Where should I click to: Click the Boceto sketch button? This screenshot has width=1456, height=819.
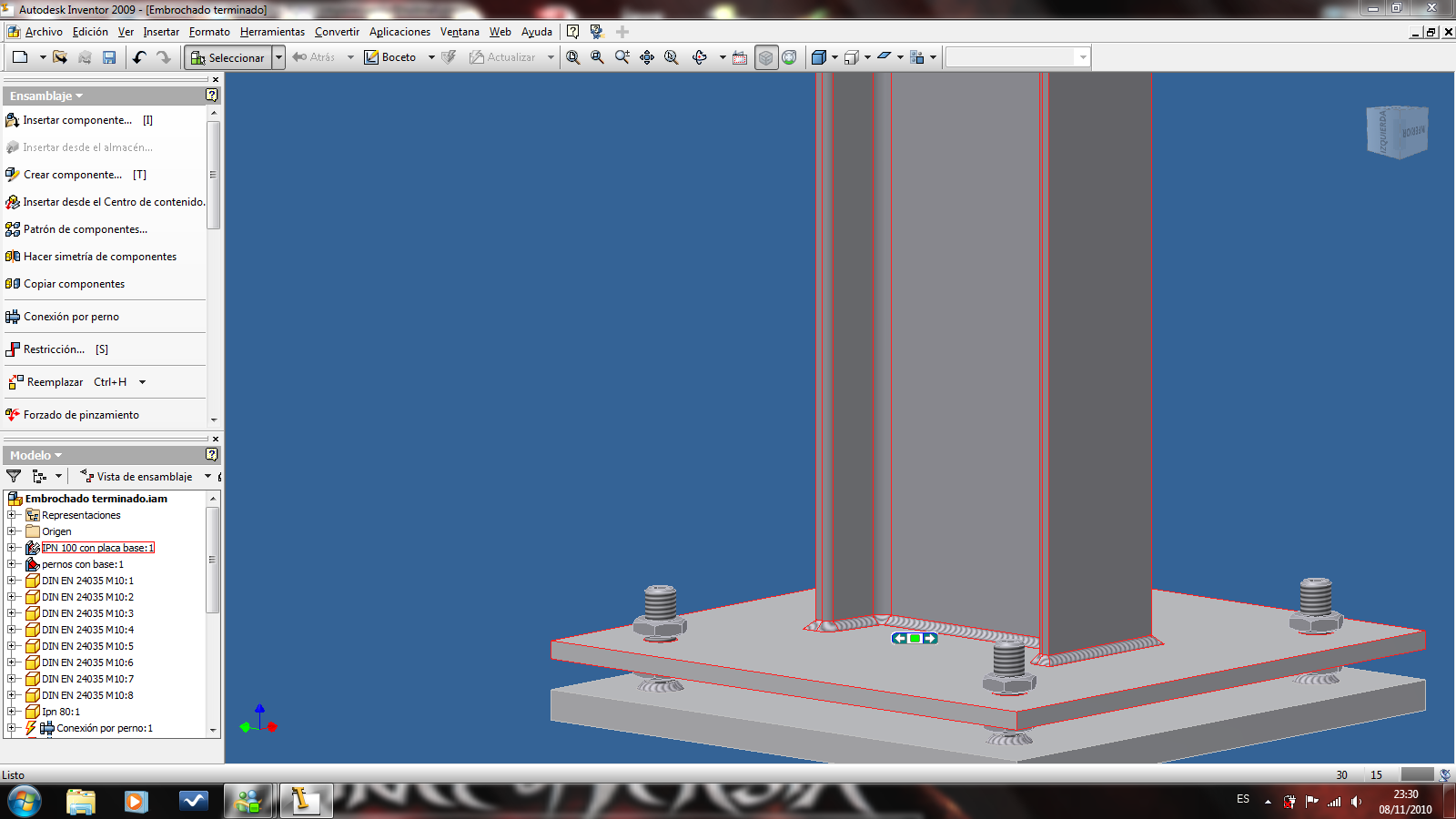pos(391,57)
